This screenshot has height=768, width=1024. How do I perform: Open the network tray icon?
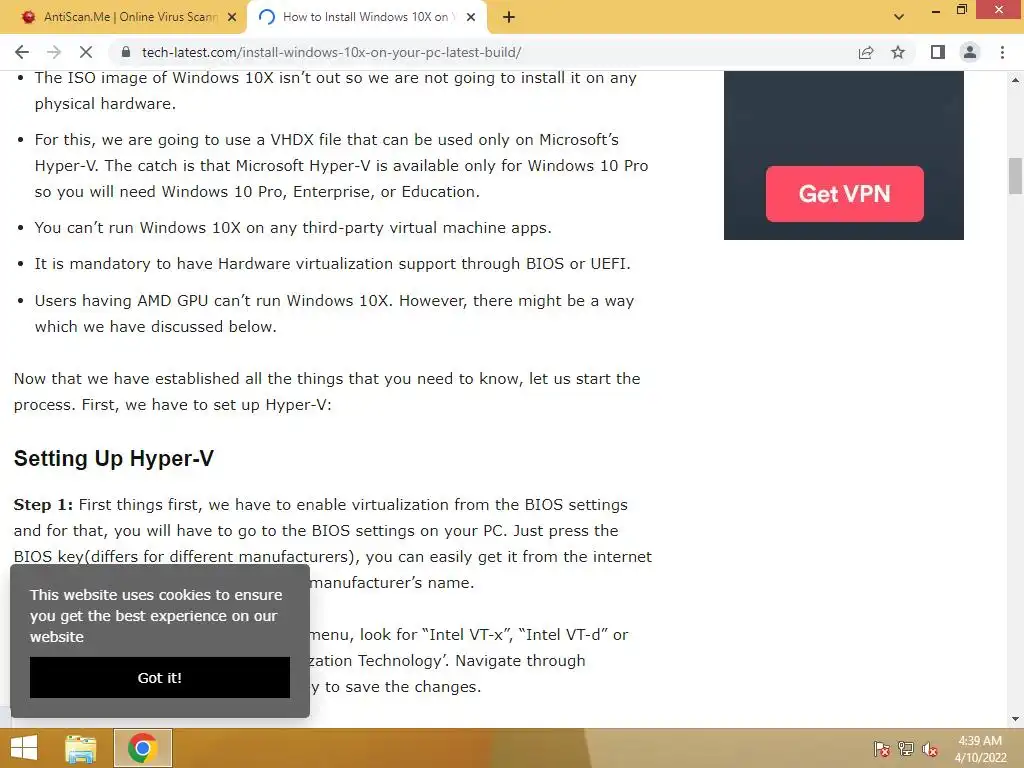[906, 749]
